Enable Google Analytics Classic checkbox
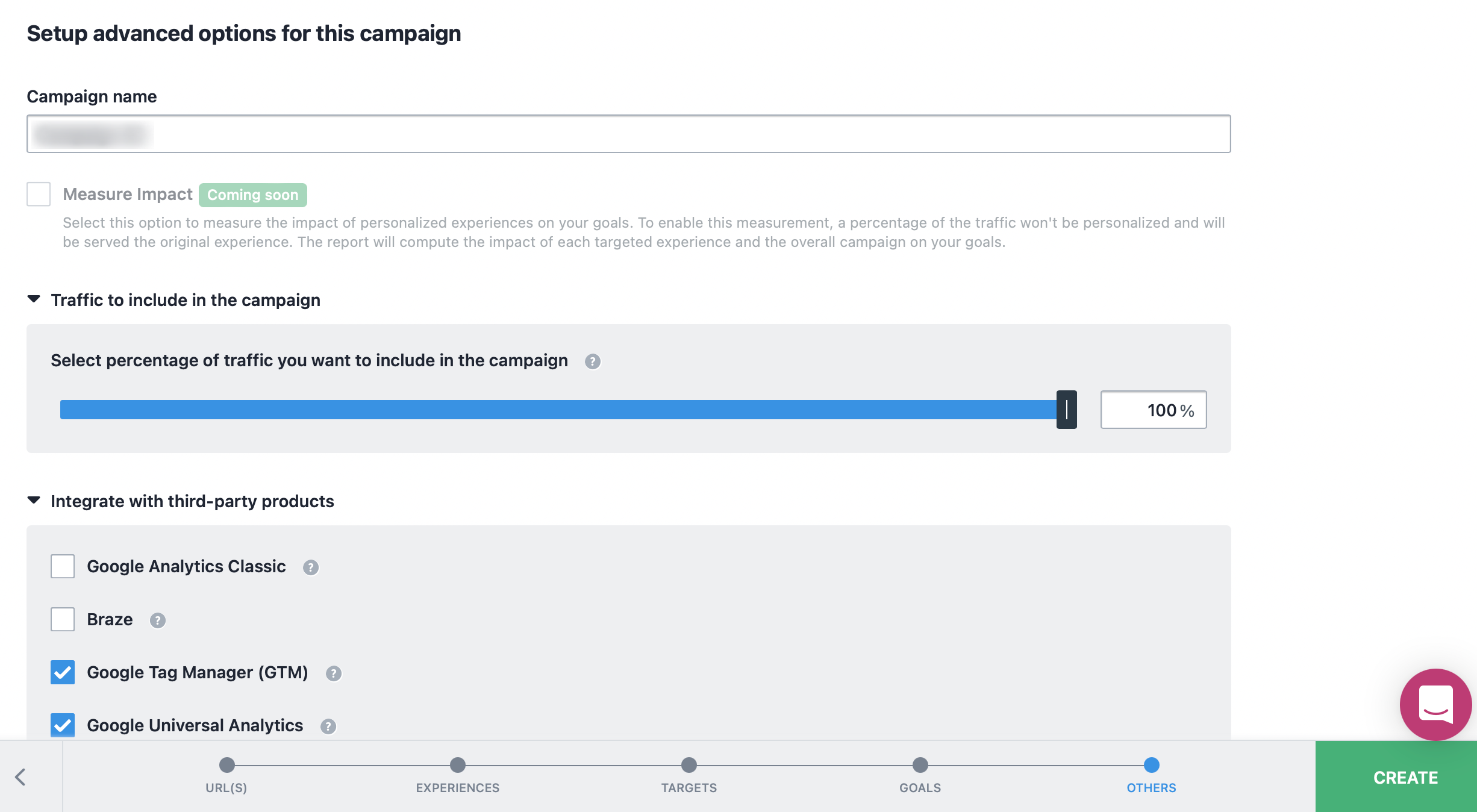This screenshot has height=812, width=1477. tap(63, 567)
